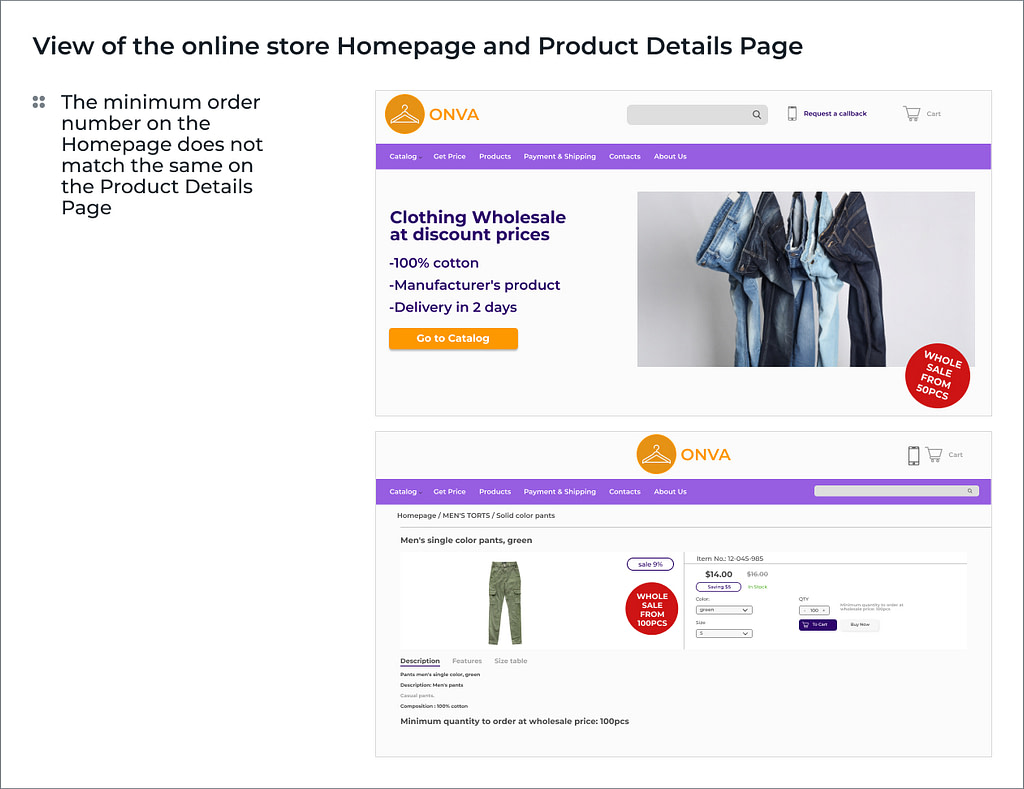
Task: Switch to the Features tab
Action: pos(467,661)
